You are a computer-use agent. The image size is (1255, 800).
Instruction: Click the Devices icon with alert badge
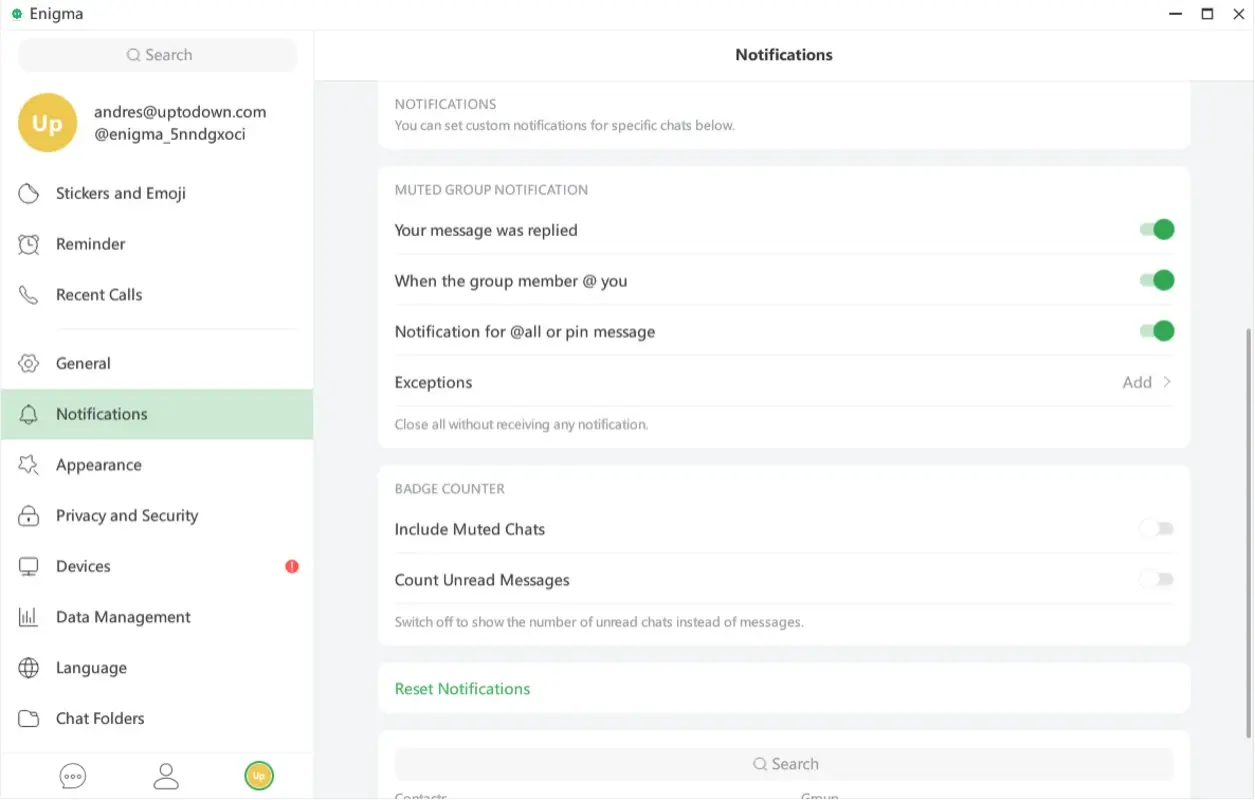pyautogui.click(x=28, y=566)
